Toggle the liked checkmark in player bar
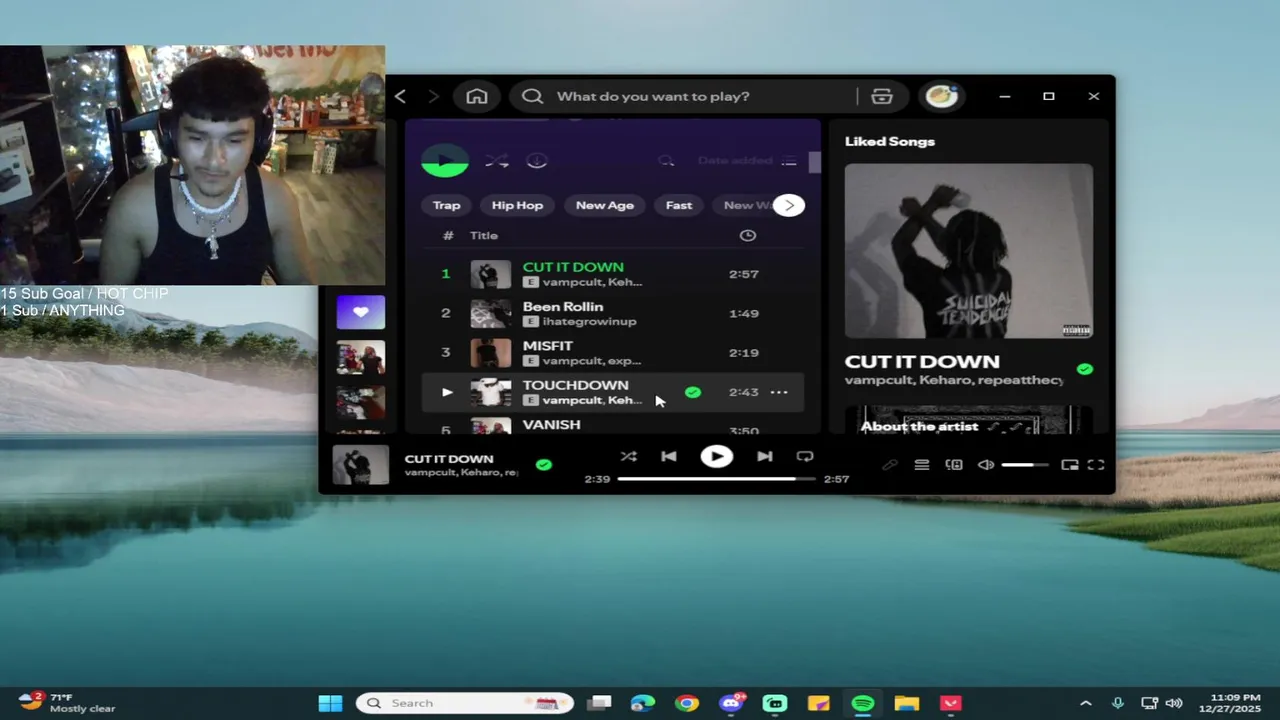1280x720 pixels. 543,465
